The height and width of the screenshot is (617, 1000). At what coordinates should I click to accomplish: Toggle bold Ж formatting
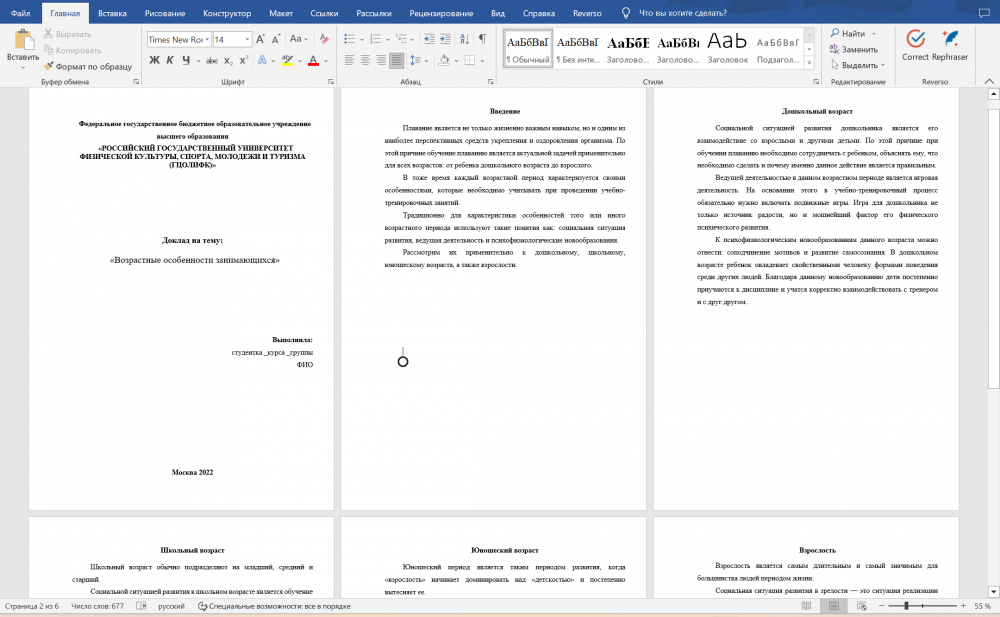154,60
